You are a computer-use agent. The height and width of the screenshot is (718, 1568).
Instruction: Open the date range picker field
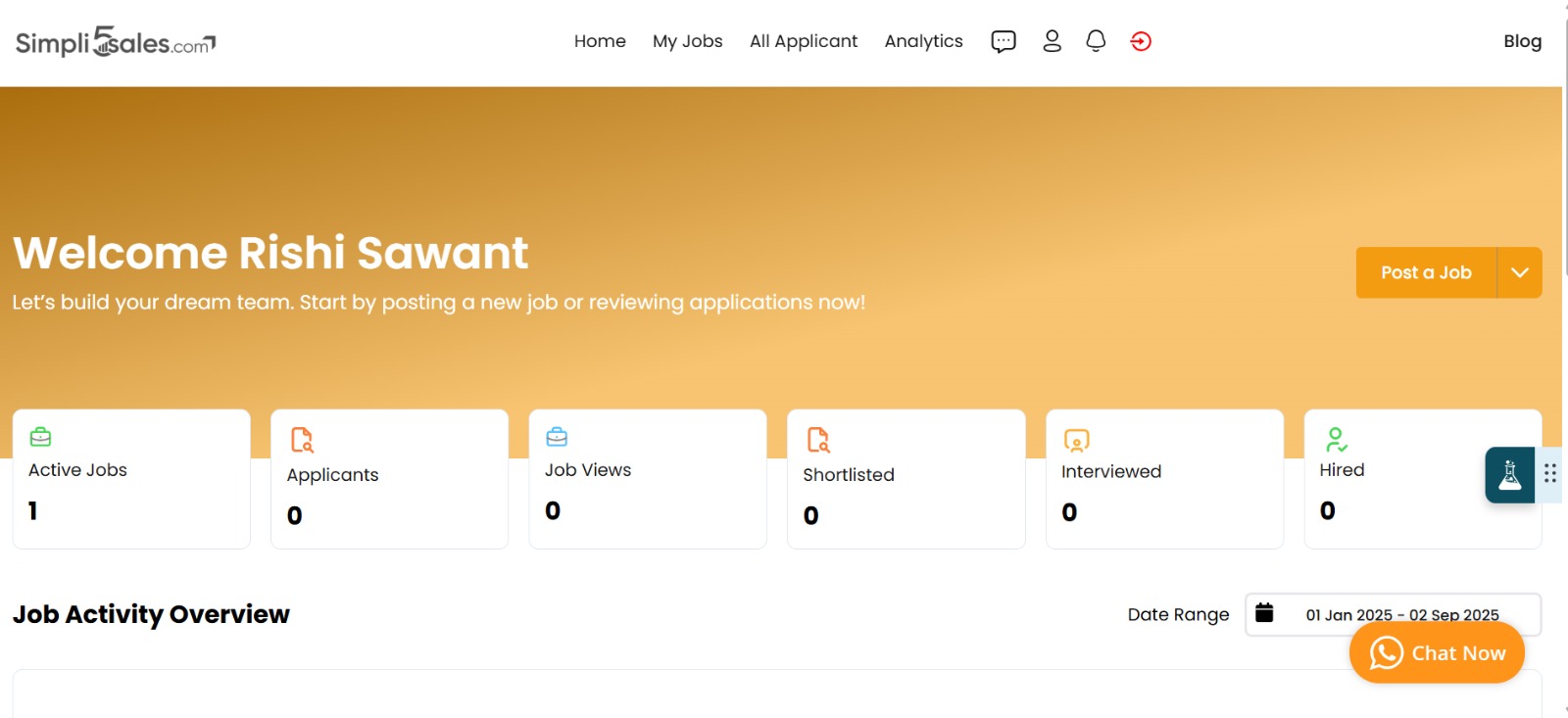pyautogui.click(x=1401, y=614)
